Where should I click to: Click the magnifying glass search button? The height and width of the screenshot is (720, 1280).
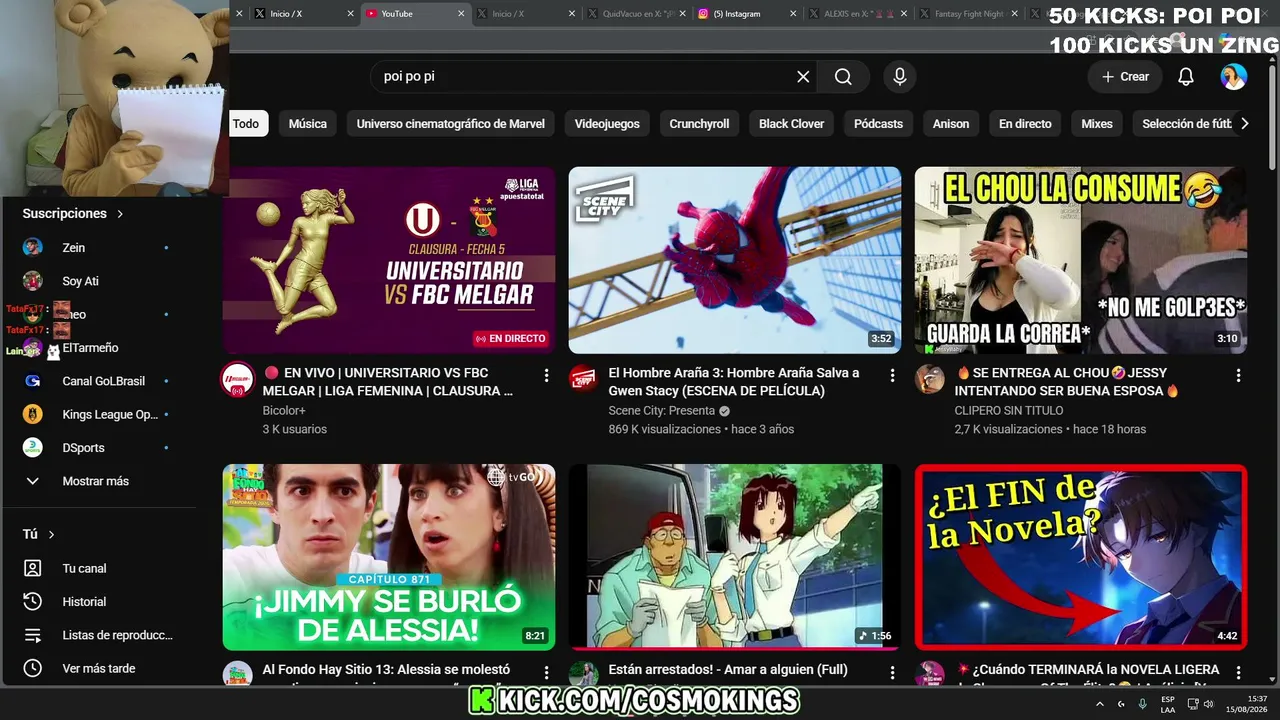[x=843, y=77]
